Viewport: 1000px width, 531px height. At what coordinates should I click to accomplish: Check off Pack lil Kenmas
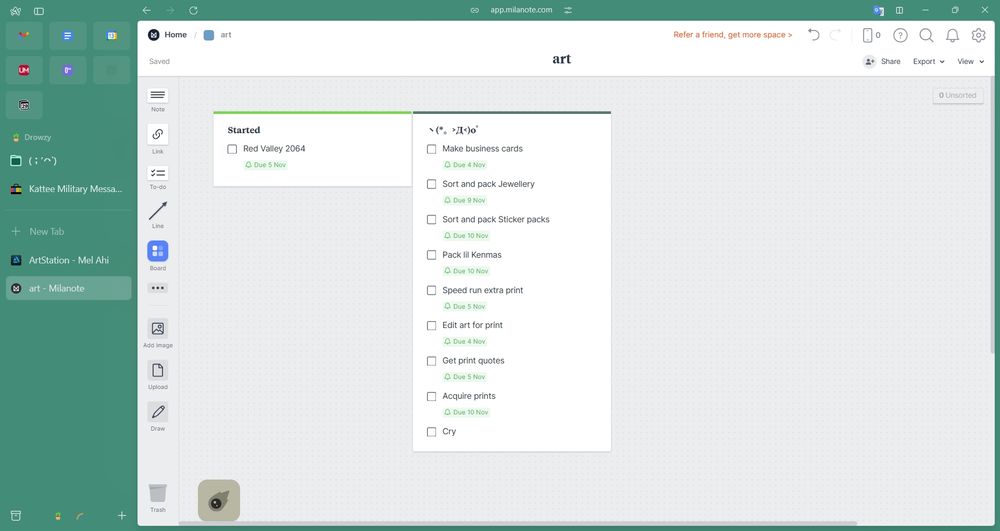click(x=432, y=255)
